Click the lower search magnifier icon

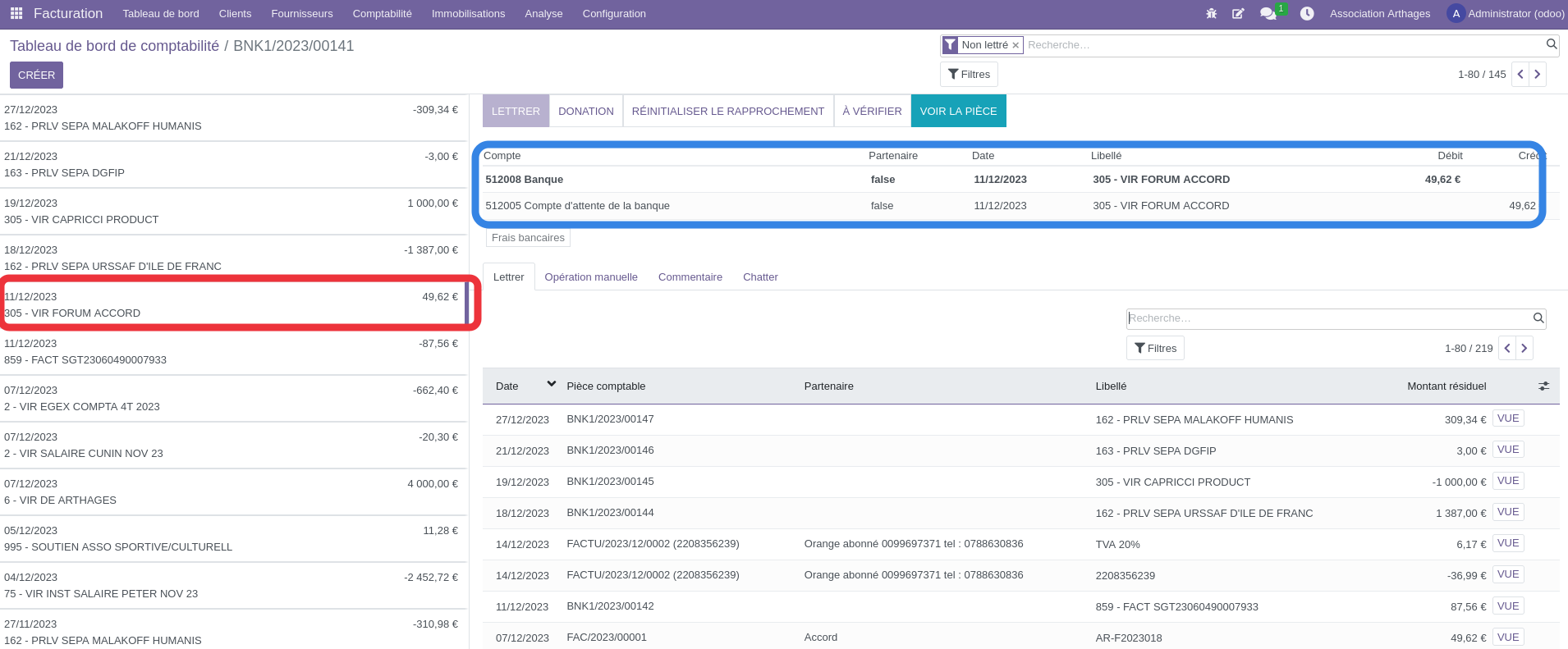[x=1538, y=318]
